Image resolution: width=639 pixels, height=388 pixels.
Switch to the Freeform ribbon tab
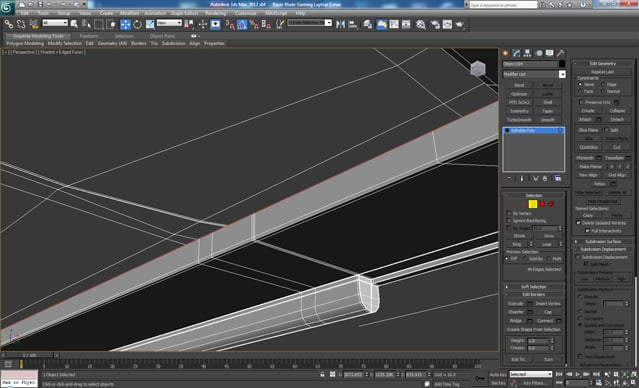(89, 36)
